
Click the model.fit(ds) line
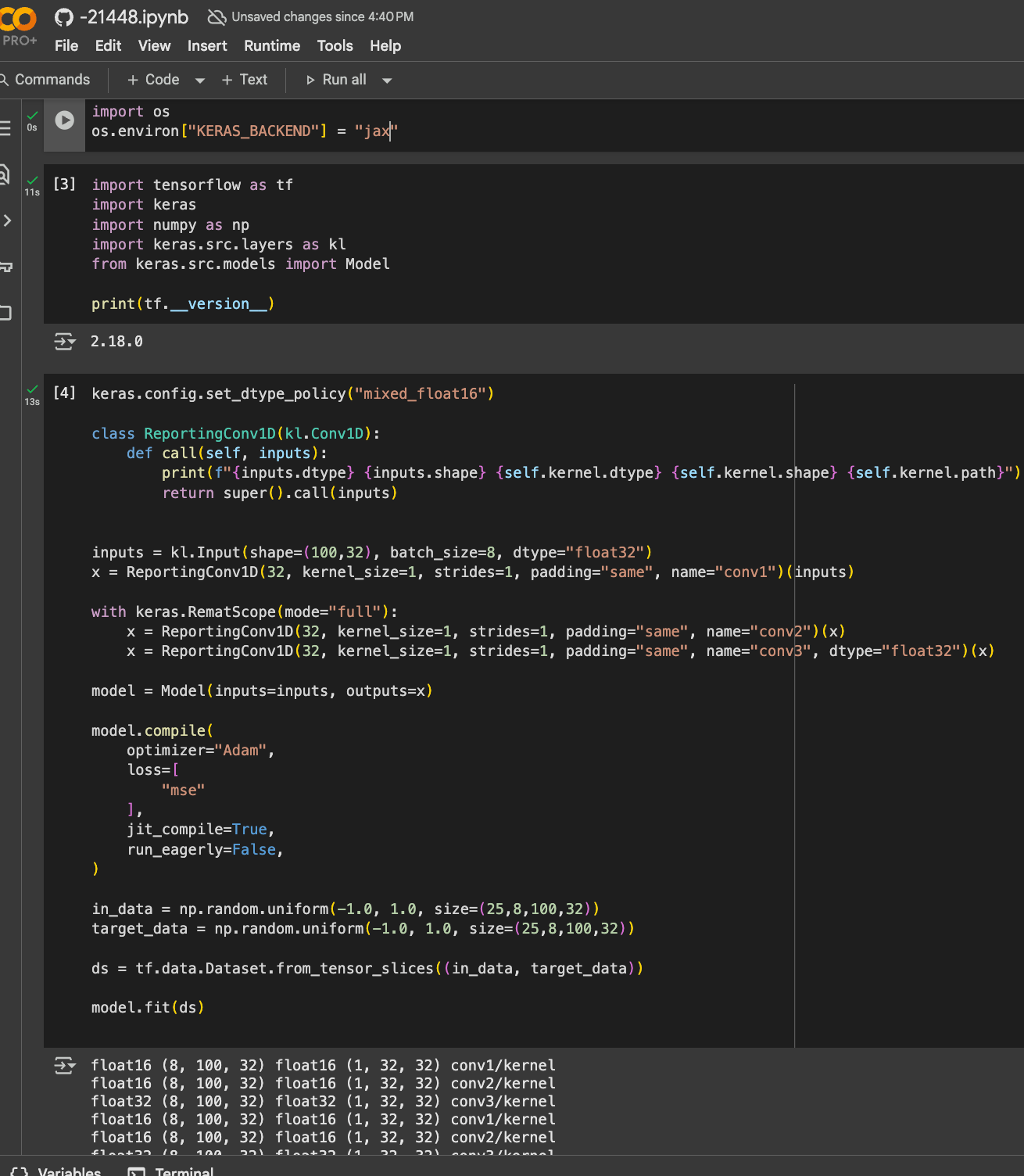coord(148,1008)
